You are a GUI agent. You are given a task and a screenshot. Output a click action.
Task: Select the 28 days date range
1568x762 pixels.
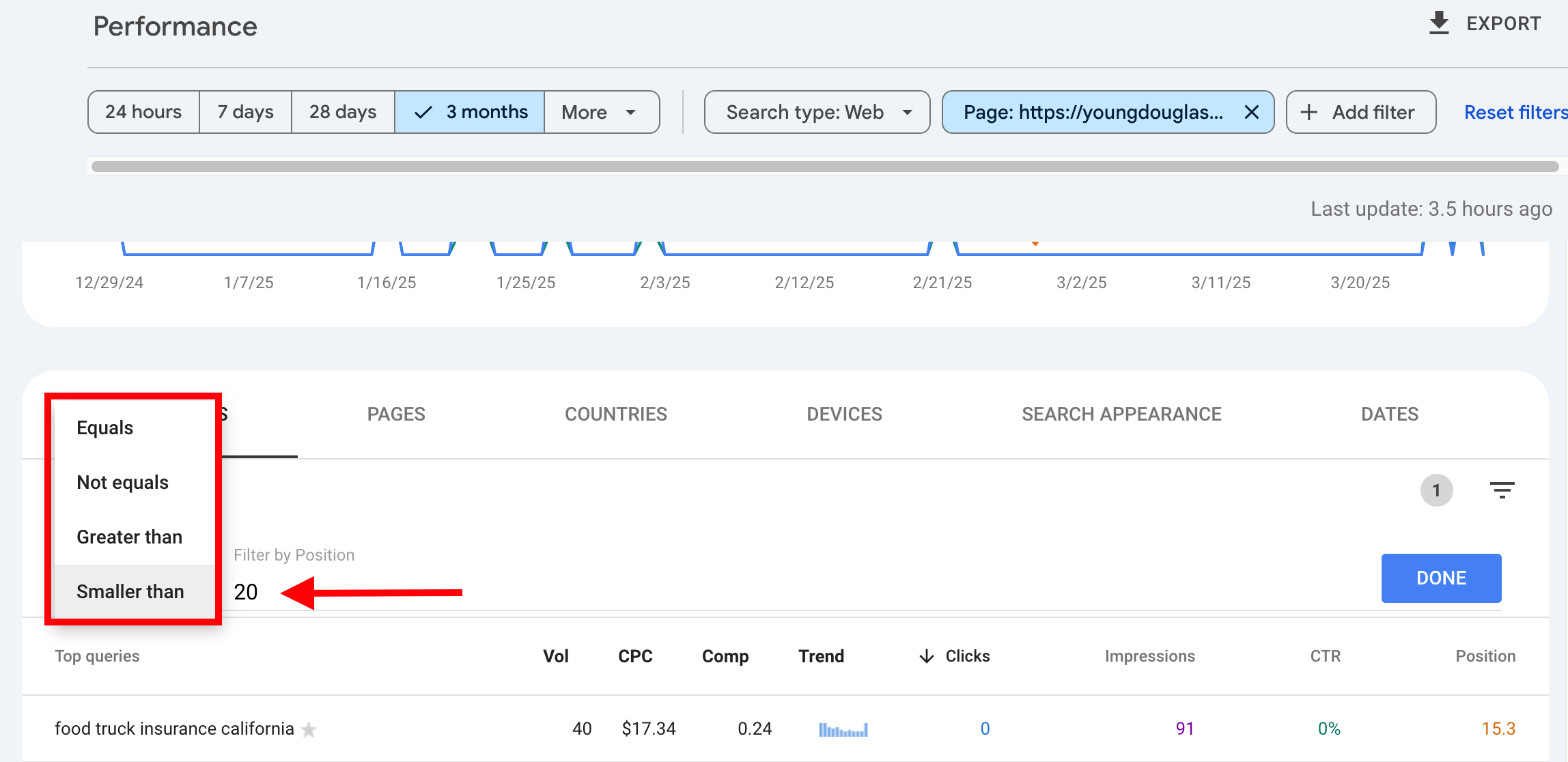[343, 112]
